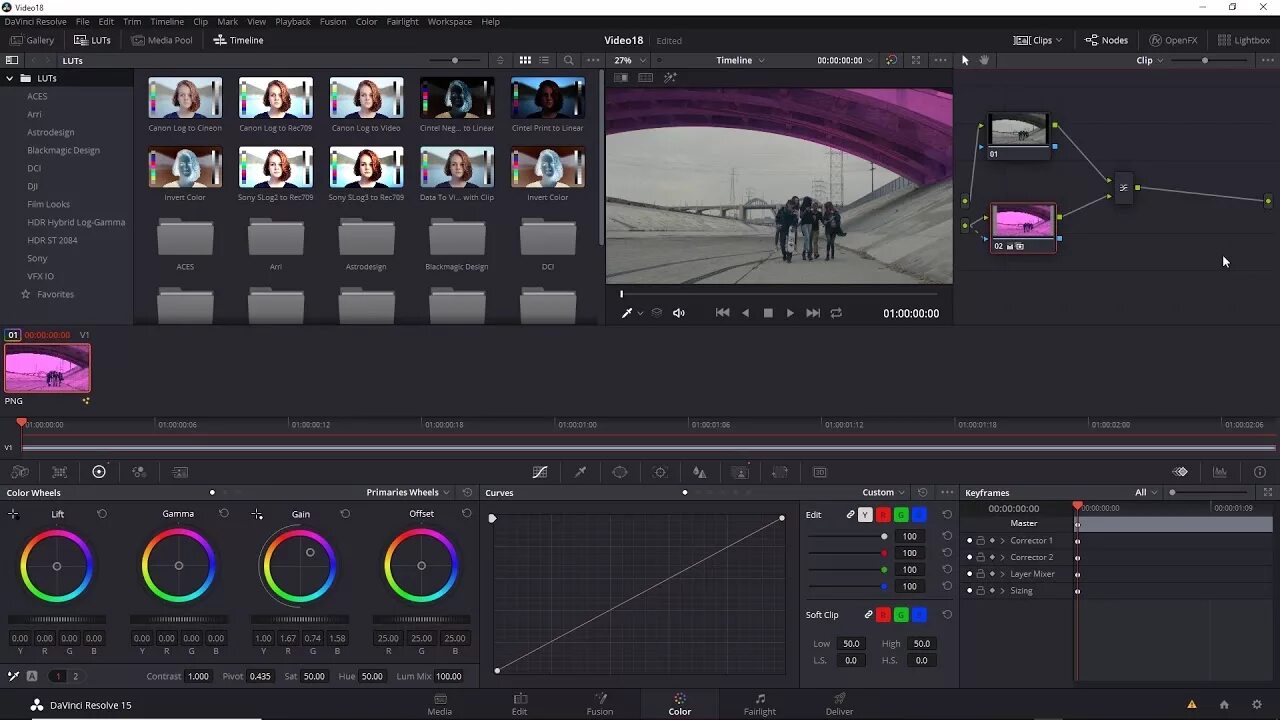Open the Custom curves dropdown

884,492
